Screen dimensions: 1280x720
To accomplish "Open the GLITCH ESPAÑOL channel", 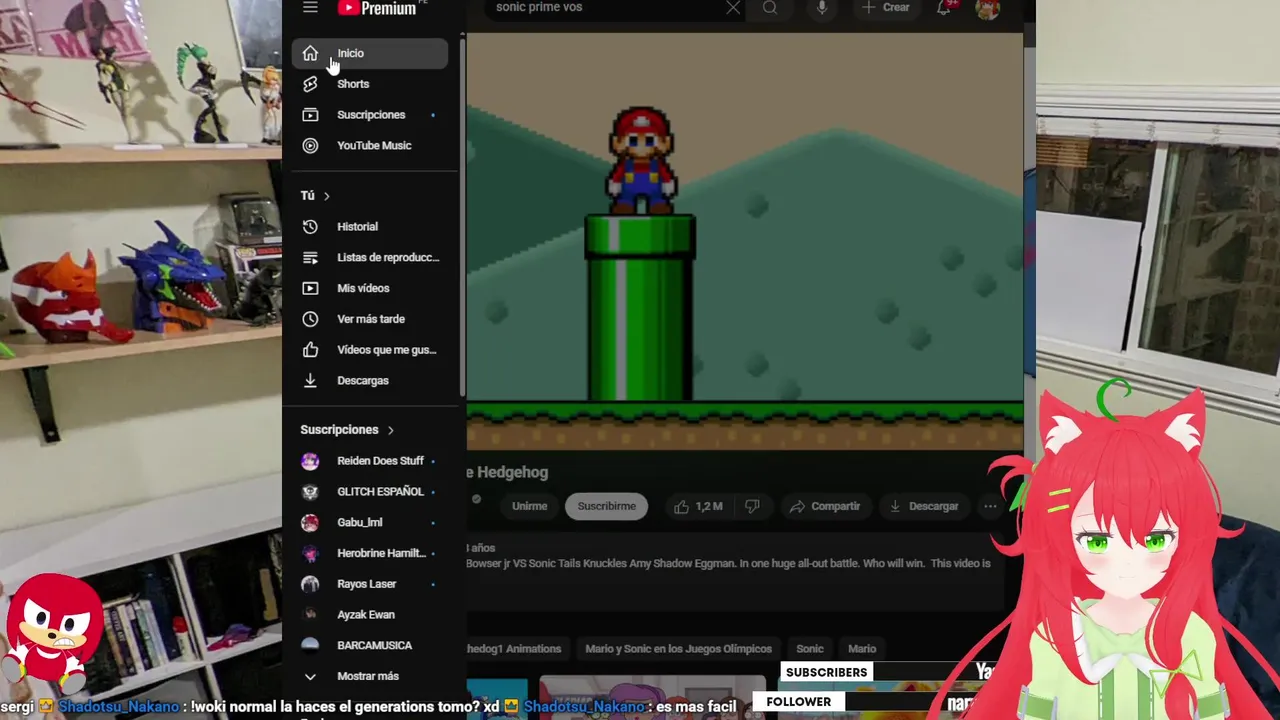I will [x=370, y=492].
